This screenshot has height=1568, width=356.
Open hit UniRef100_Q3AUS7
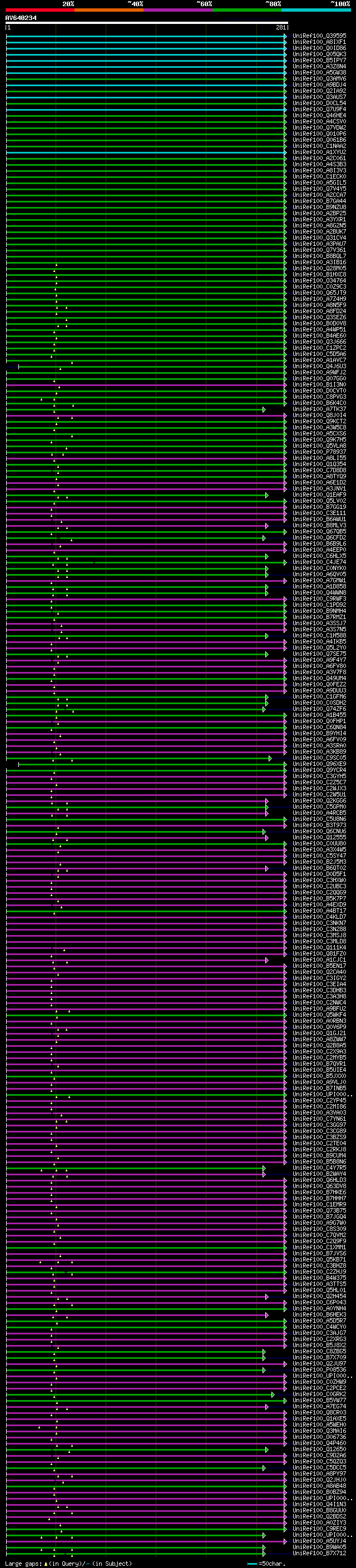coord(319,97)
